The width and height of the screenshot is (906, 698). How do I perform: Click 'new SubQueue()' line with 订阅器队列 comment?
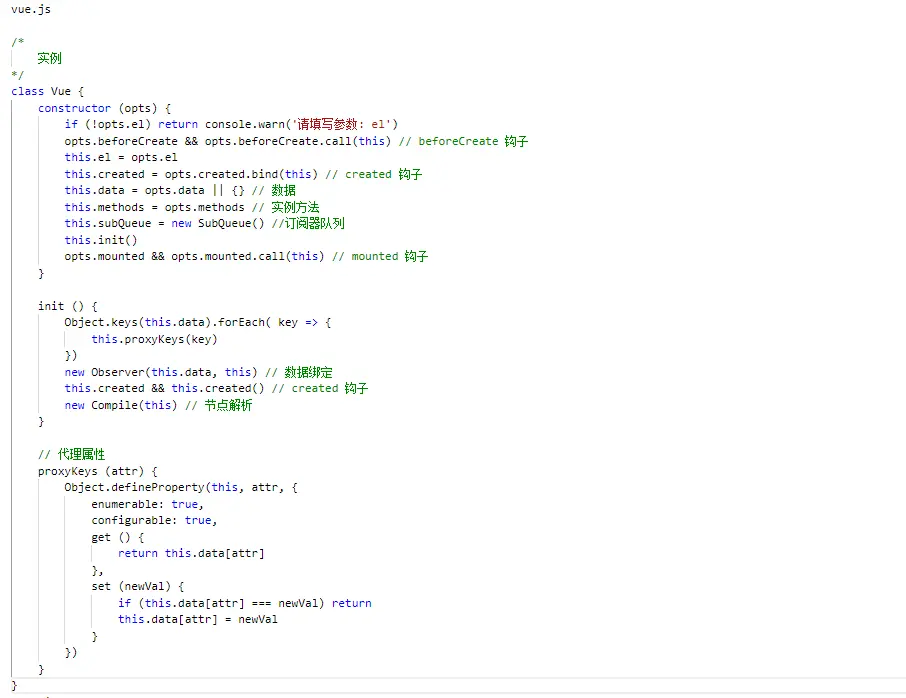pos(205,223)
